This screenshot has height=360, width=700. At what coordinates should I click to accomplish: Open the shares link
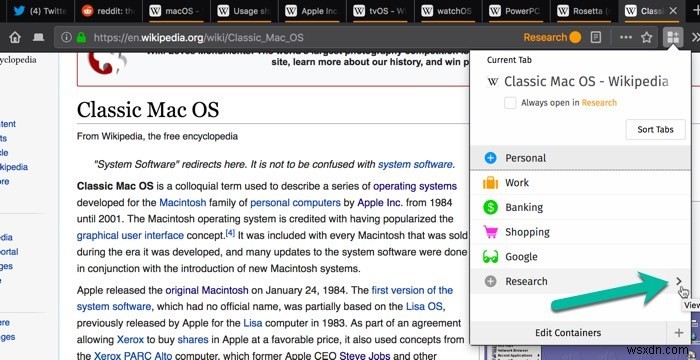click(x=193, y=339)
